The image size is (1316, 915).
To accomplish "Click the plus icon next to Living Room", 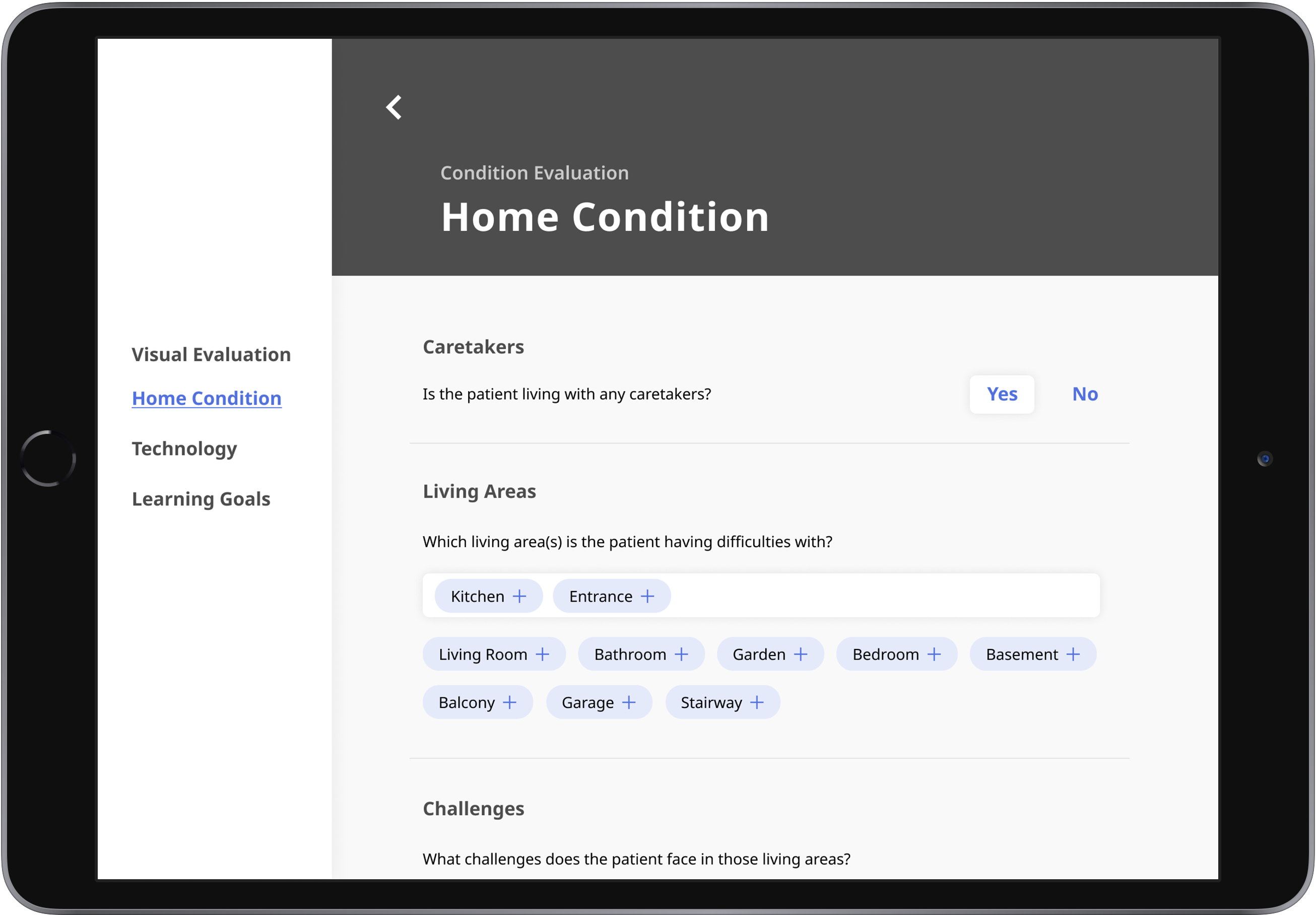I will tap(542, 654).
